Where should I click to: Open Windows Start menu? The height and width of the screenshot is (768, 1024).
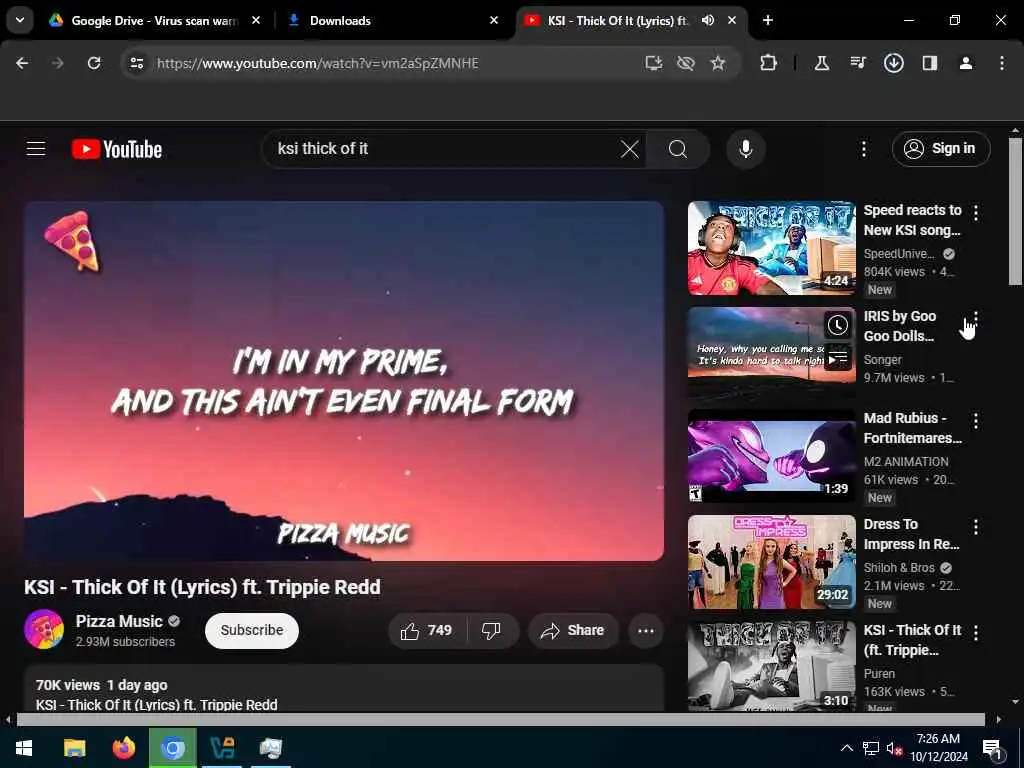point(24,748)
